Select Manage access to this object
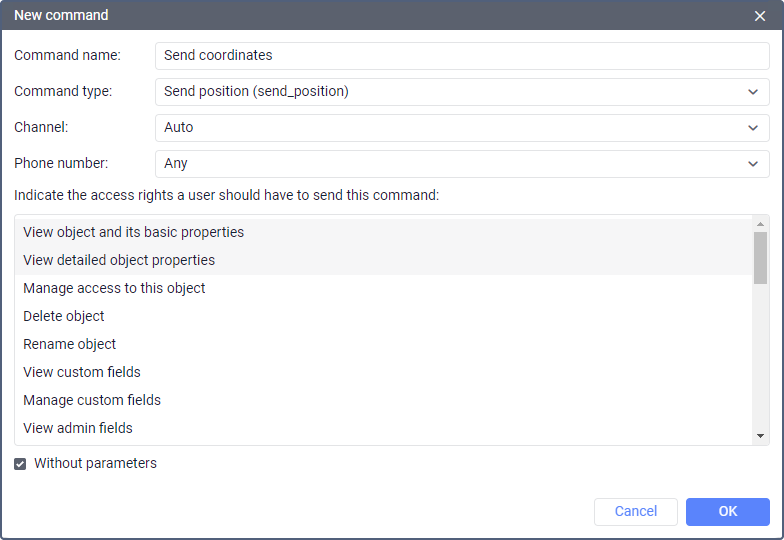The image size is (784, 540). [114, 288]
